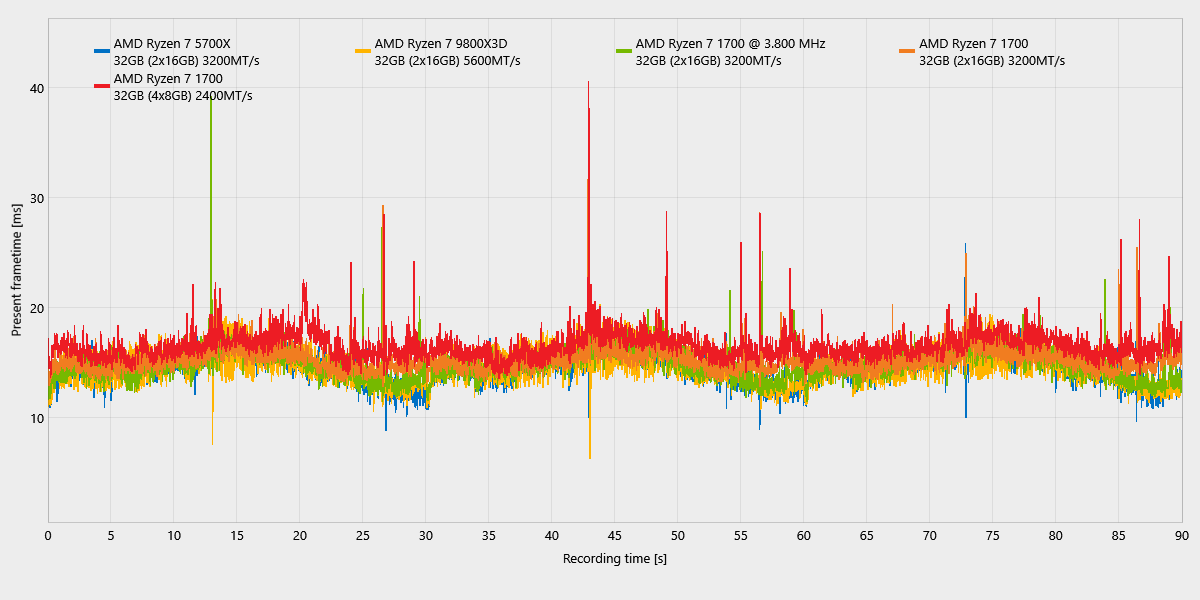Click the 32GB (4x8GB) 2400MT/s text
Viewport: 1200px width, 600px height.
[x=183, y=96]
